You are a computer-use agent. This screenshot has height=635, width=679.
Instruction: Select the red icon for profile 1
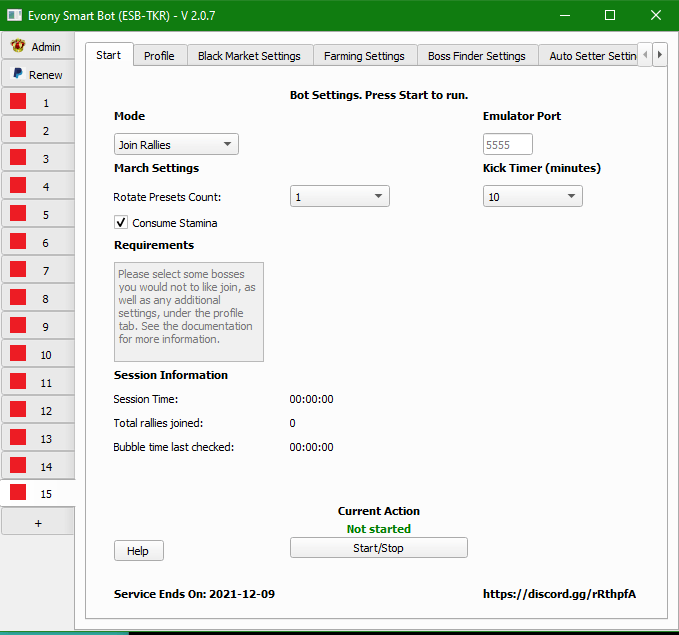tap(18, 102)
